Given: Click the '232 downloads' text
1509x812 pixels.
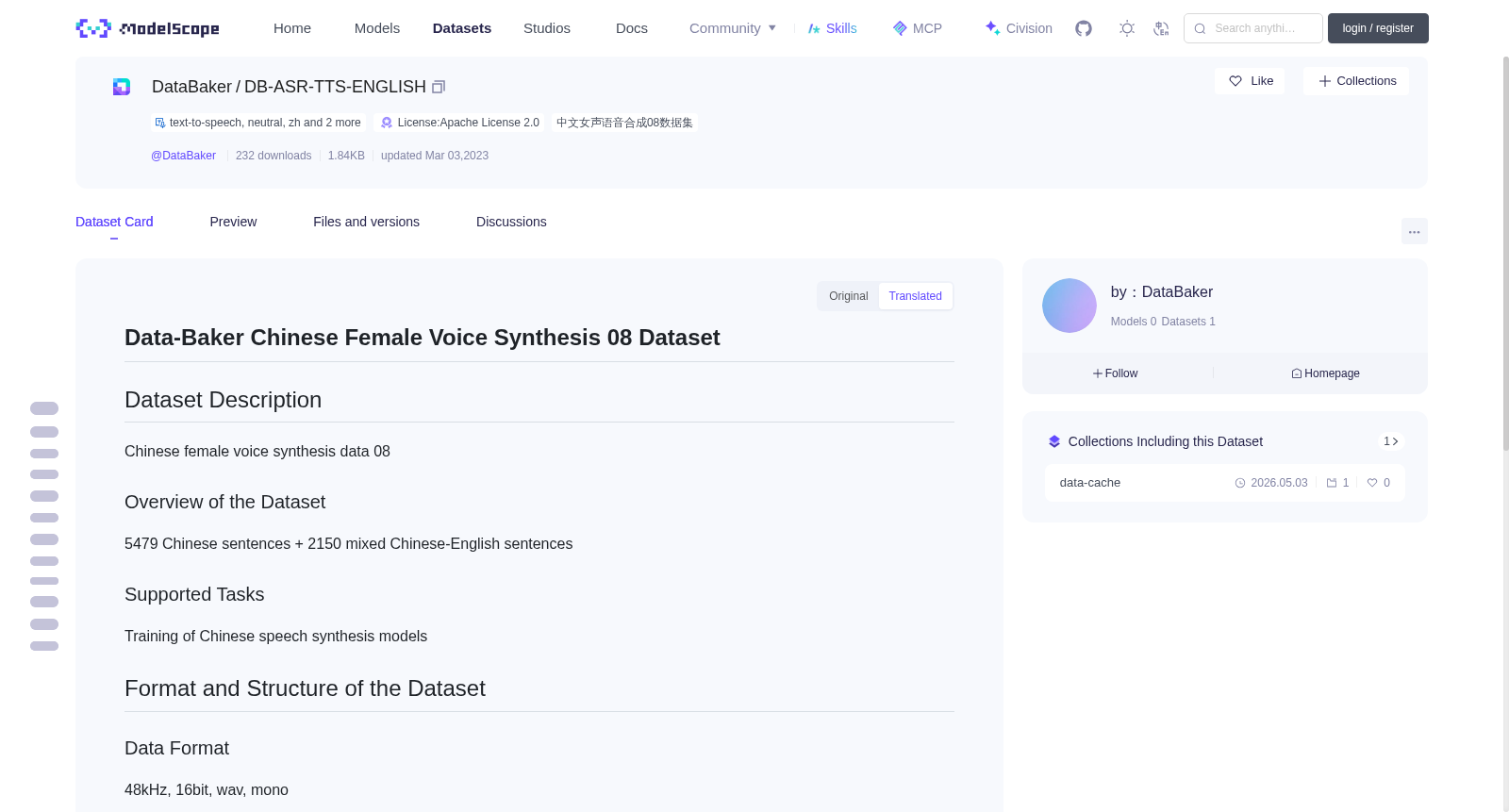Looking at the screenshot, I should (x=274, y=156).
